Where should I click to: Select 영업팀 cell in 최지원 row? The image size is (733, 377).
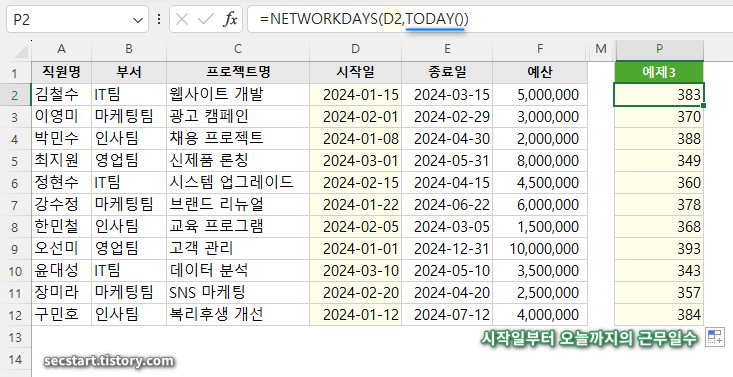pos(129,161)
